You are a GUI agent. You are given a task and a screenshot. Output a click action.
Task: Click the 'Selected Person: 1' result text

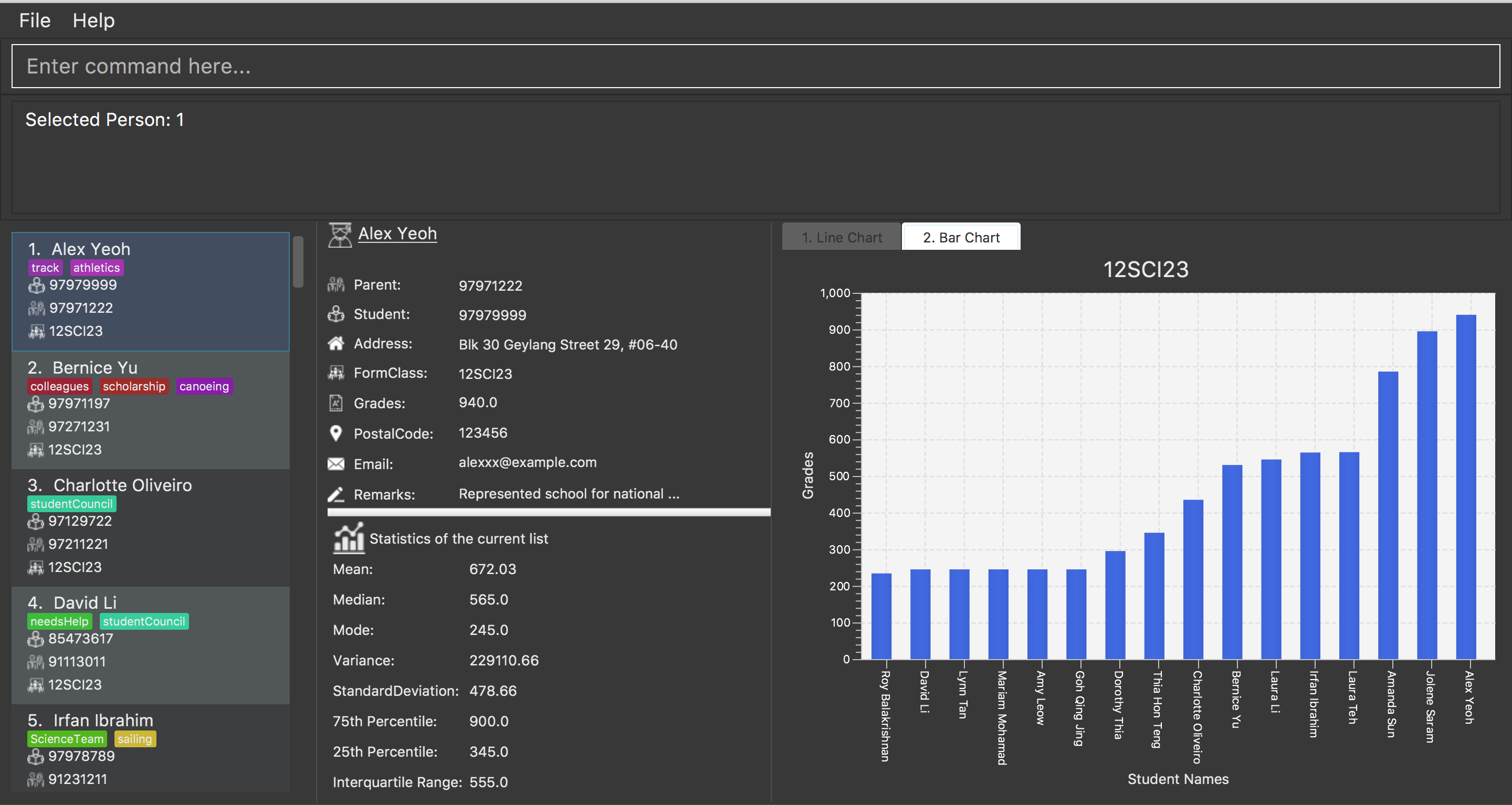pyautogui.click(x=104, y=120)
